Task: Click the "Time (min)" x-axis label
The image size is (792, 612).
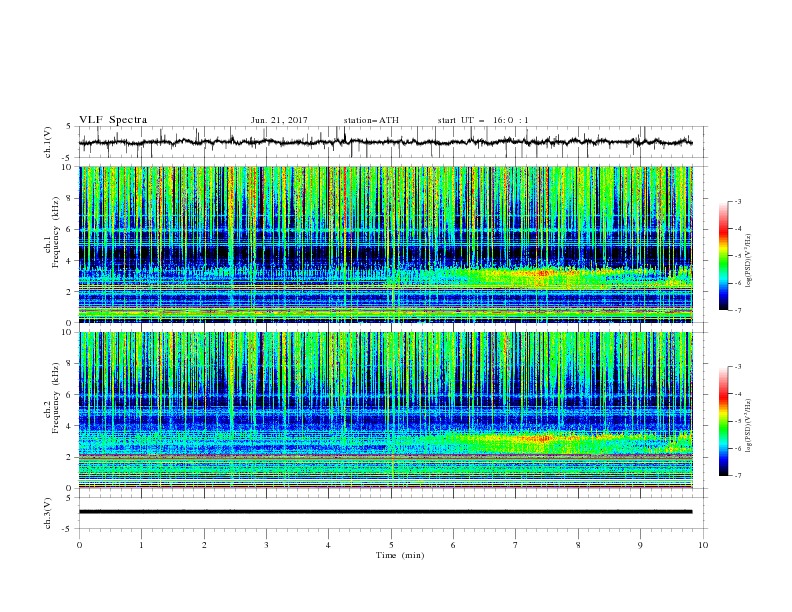Action: (x=400, y=555)
